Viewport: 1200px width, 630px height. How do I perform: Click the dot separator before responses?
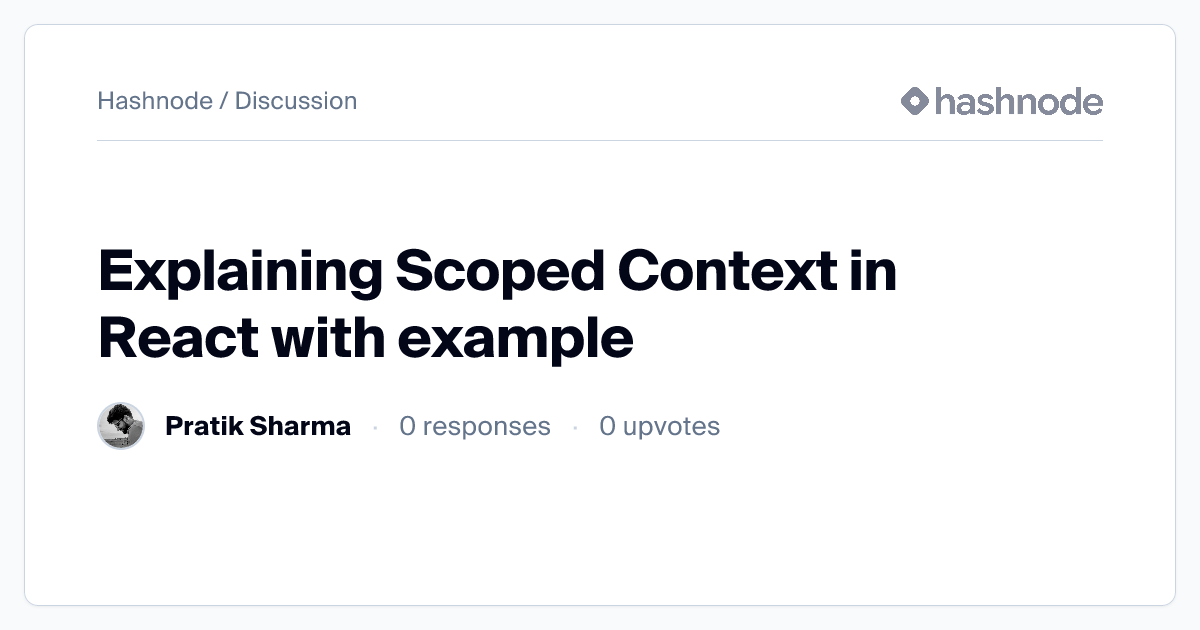click(375, 427)
